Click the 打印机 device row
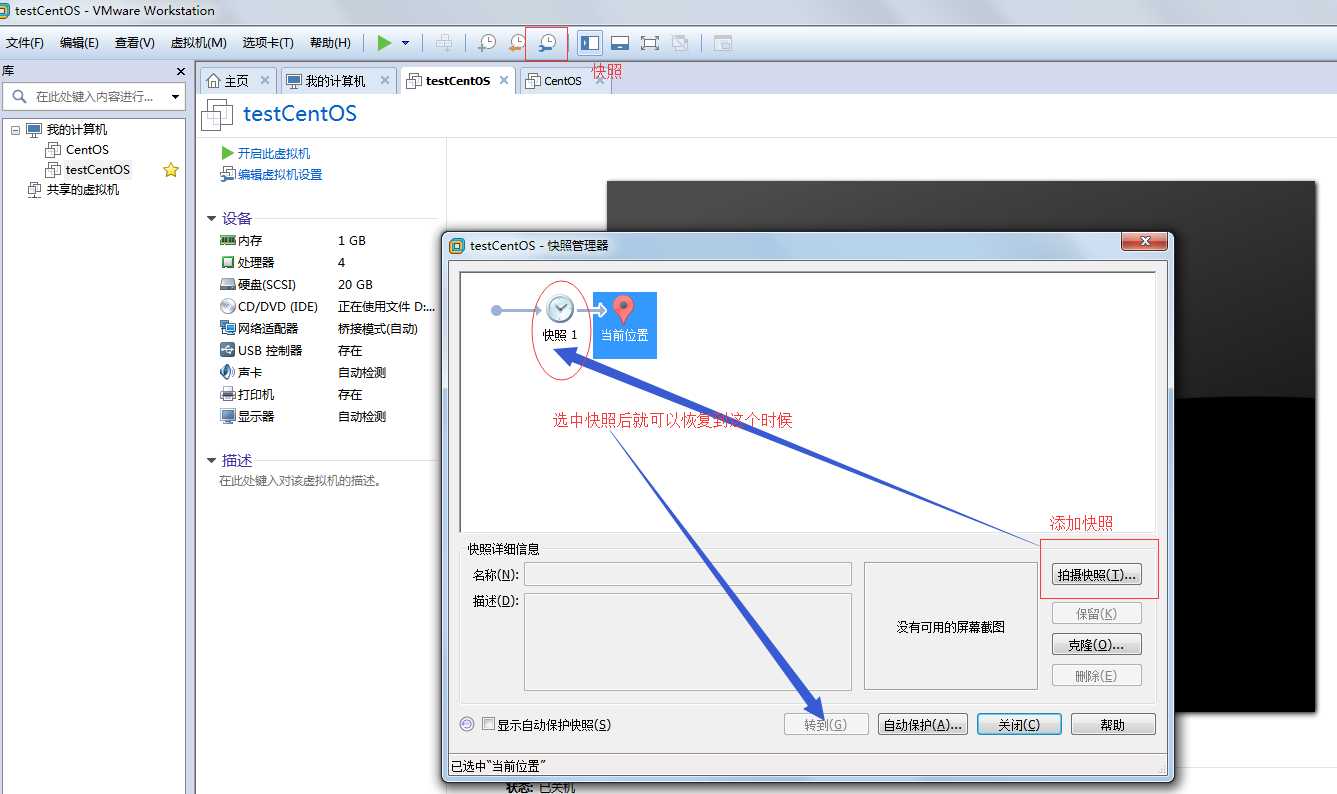Screen dimensions: 1337x794 tap(328, 395)
